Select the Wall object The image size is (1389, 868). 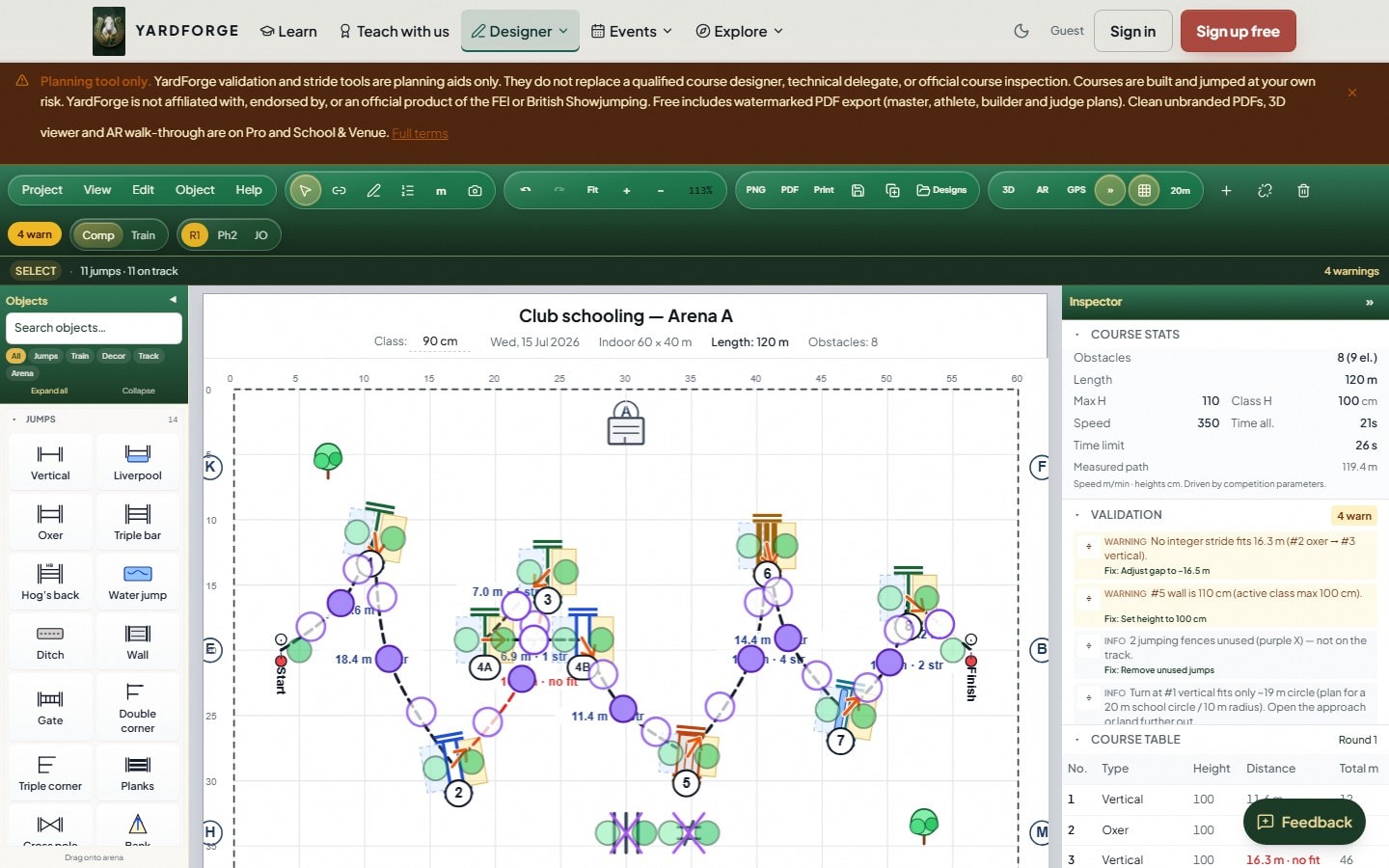(137, 640)
